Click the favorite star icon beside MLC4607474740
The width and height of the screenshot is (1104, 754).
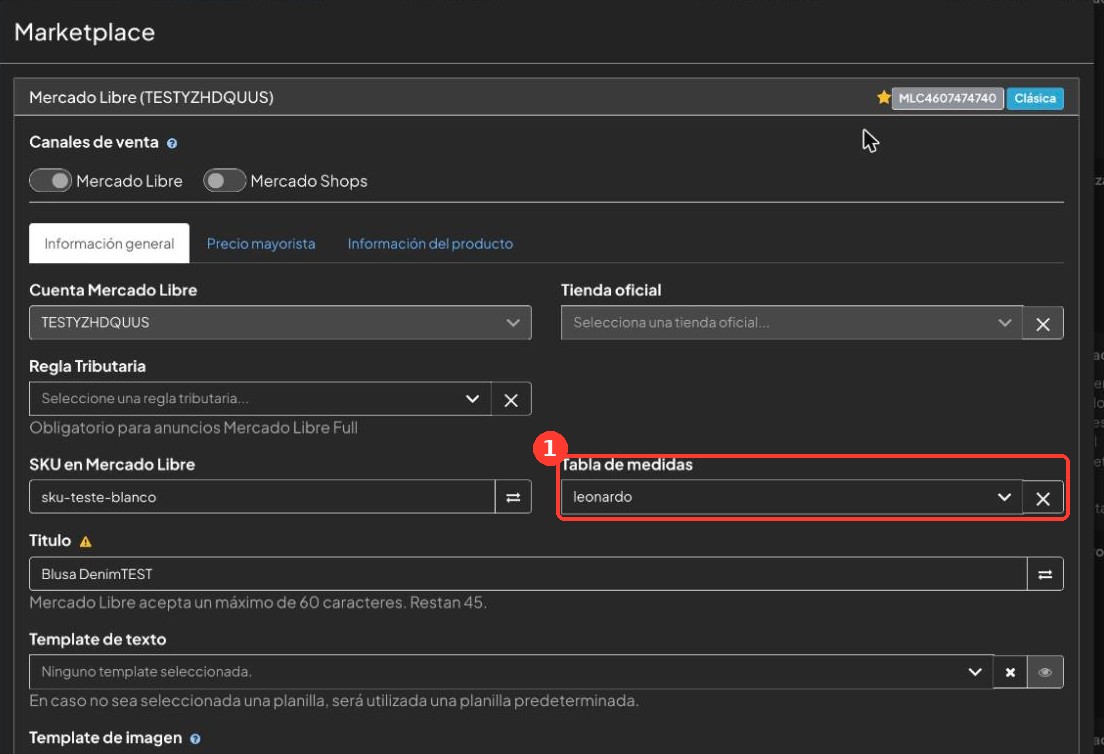point(884,98)
